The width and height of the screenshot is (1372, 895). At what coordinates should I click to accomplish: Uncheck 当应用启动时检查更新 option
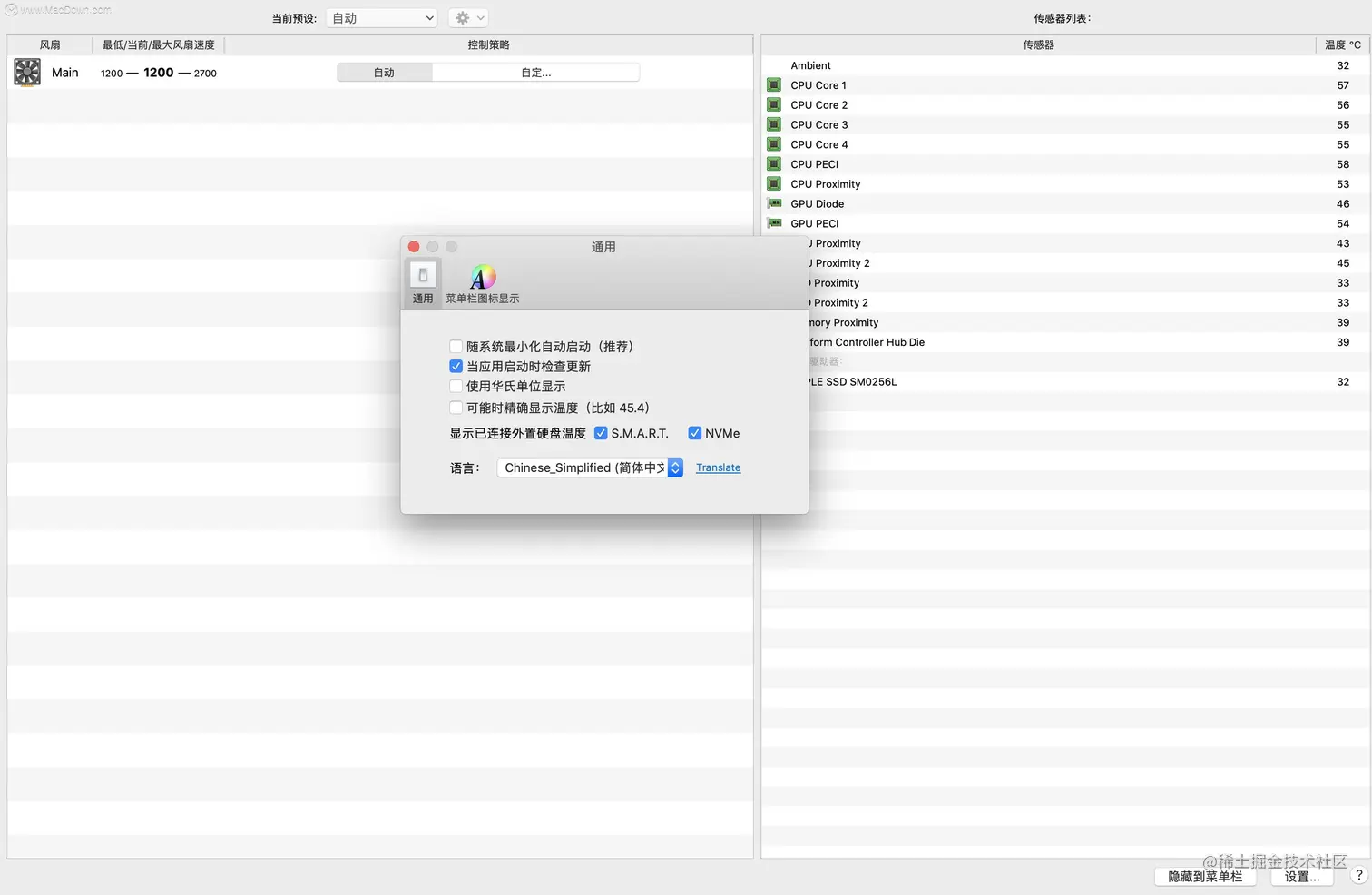click(456, 367)
